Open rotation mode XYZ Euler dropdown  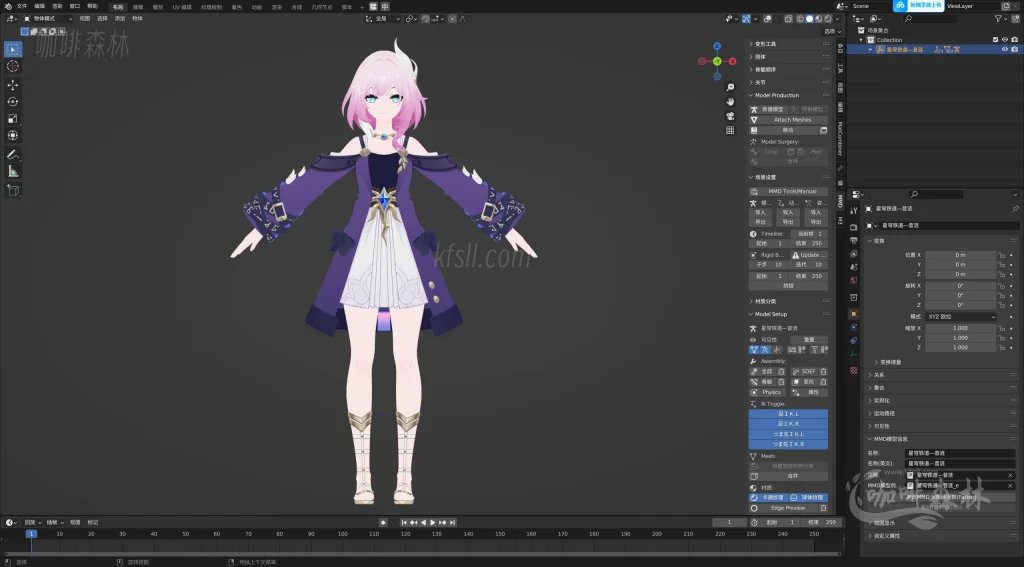(x=961, y=317)
